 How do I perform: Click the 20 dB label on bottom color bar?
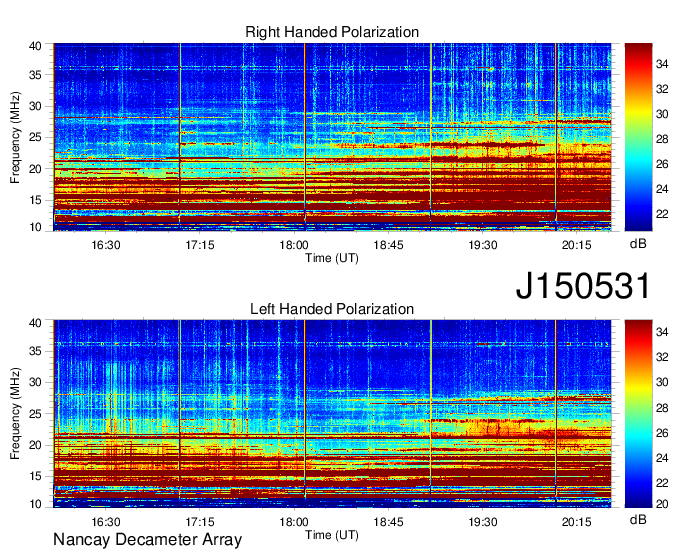tap(662, 504)
